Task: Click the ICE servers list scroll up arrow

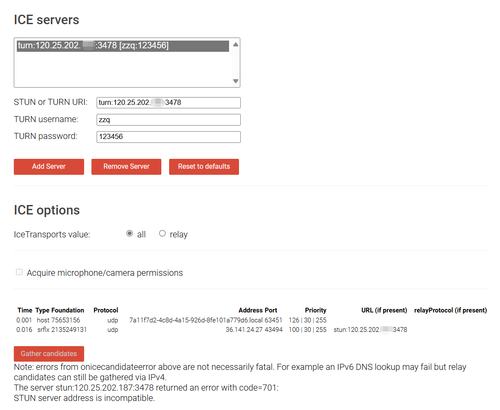Action: coord(236,45)
